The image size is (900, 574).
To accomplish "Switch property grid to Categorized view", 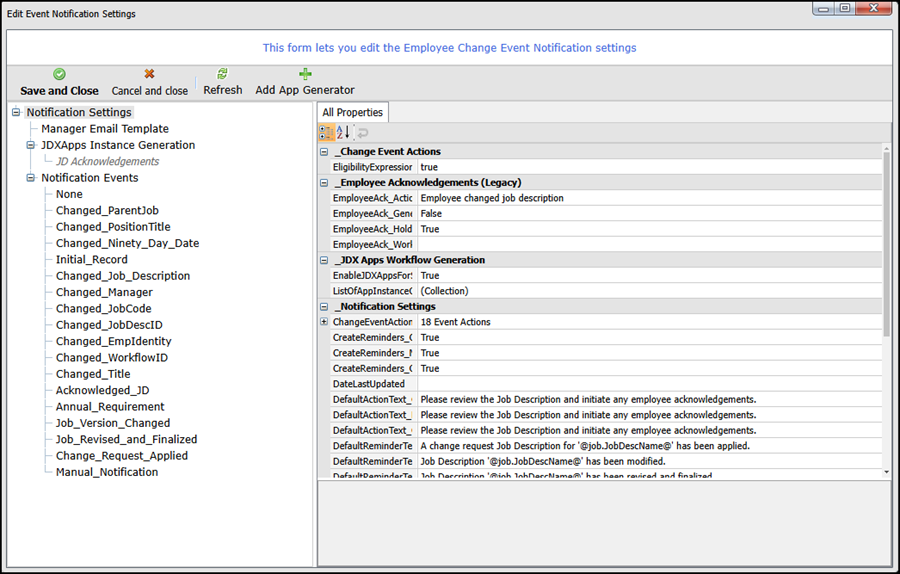I will coord(326,132).
